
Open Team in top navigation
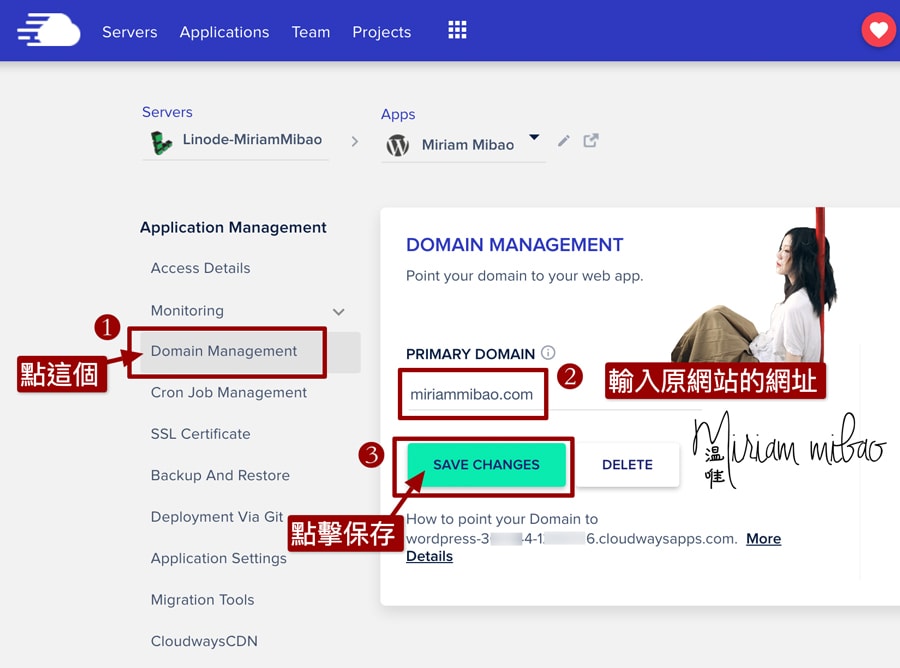[x=311, y=32]
